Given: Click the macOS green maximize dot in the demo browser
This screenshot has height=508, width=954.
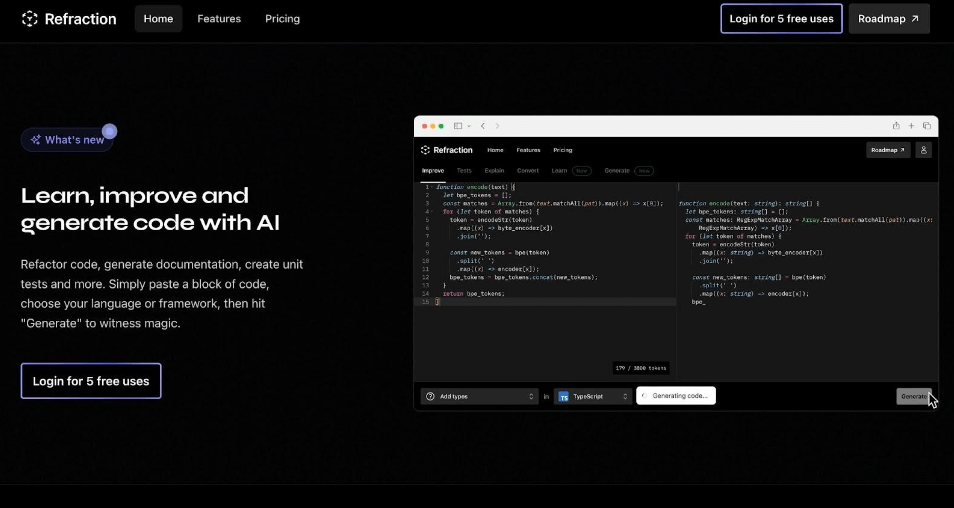Looking at the screenshot, I should pyautogui.click(x=441, y=126).
